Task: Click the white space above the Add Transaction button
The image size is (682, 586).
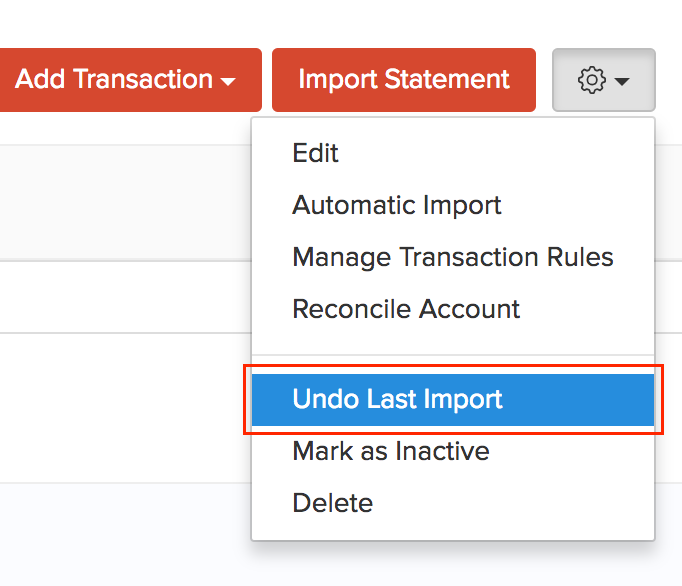Action: [130, 22]
